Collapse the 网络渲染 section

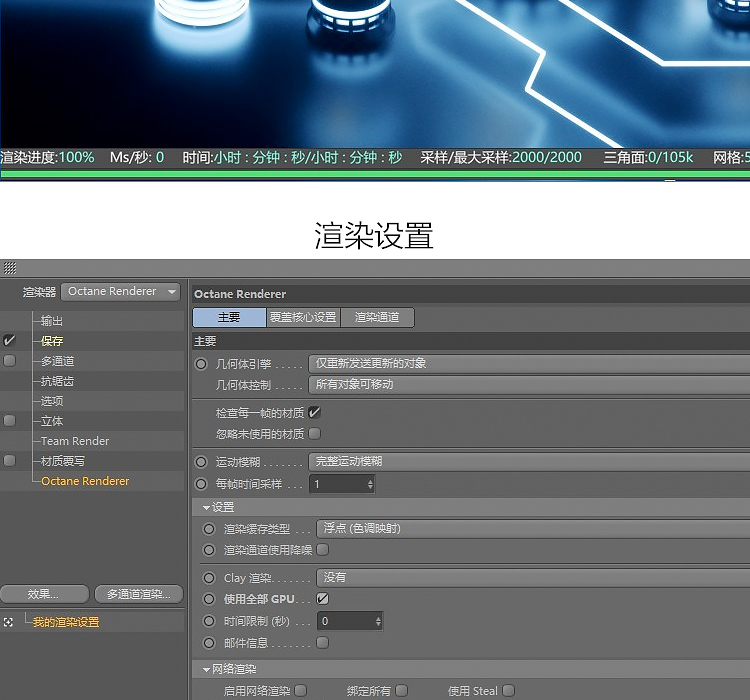tap(207, 670)
